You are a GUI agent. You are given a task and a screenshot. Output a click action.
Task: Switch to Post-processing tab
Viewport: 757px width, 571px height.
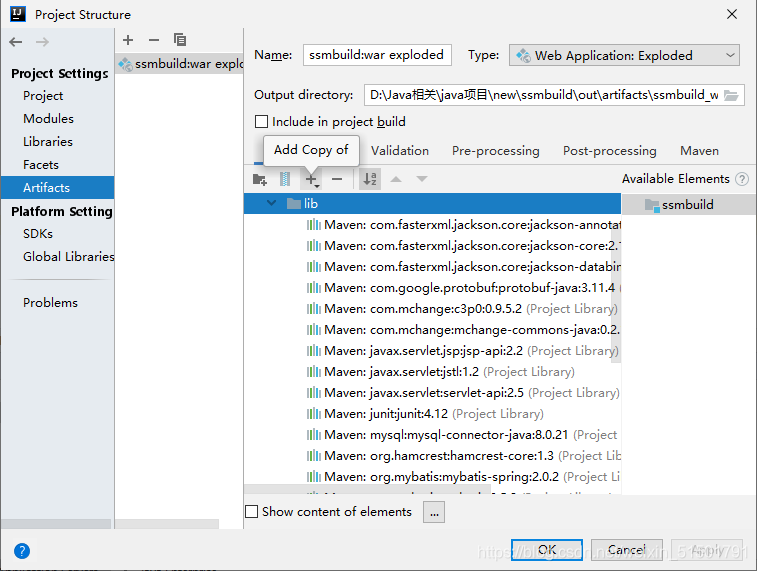click(x=610, y=151)
